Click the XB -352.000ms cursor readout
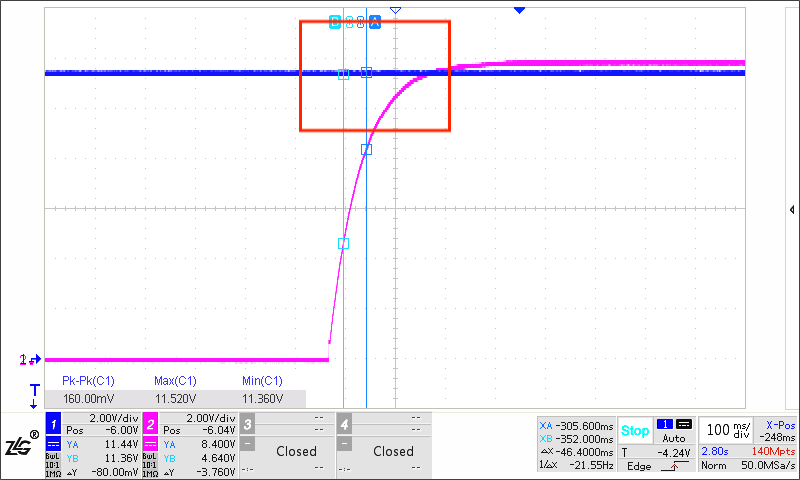The image size is (800, 480). (577, 439)
